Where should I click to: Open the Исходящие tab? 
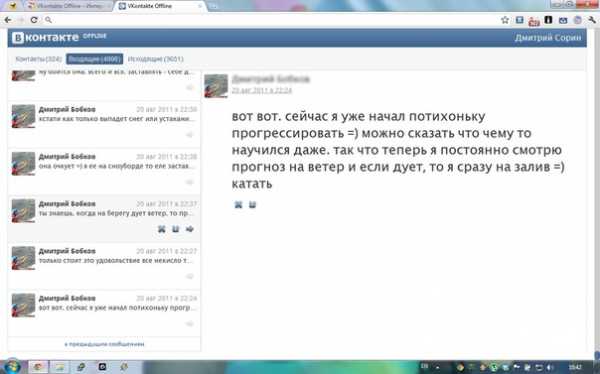point(155,59)
